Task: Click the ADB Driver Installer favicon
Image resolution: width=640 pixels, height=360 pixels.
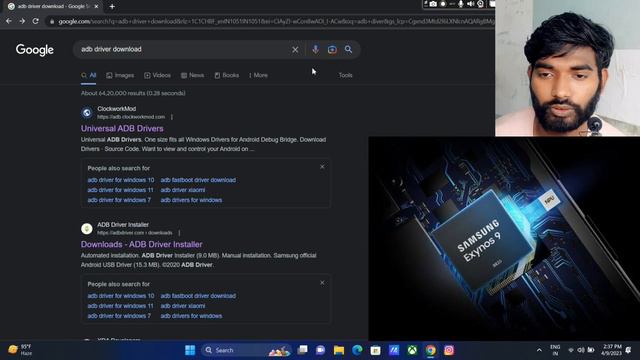Action: 87,229
